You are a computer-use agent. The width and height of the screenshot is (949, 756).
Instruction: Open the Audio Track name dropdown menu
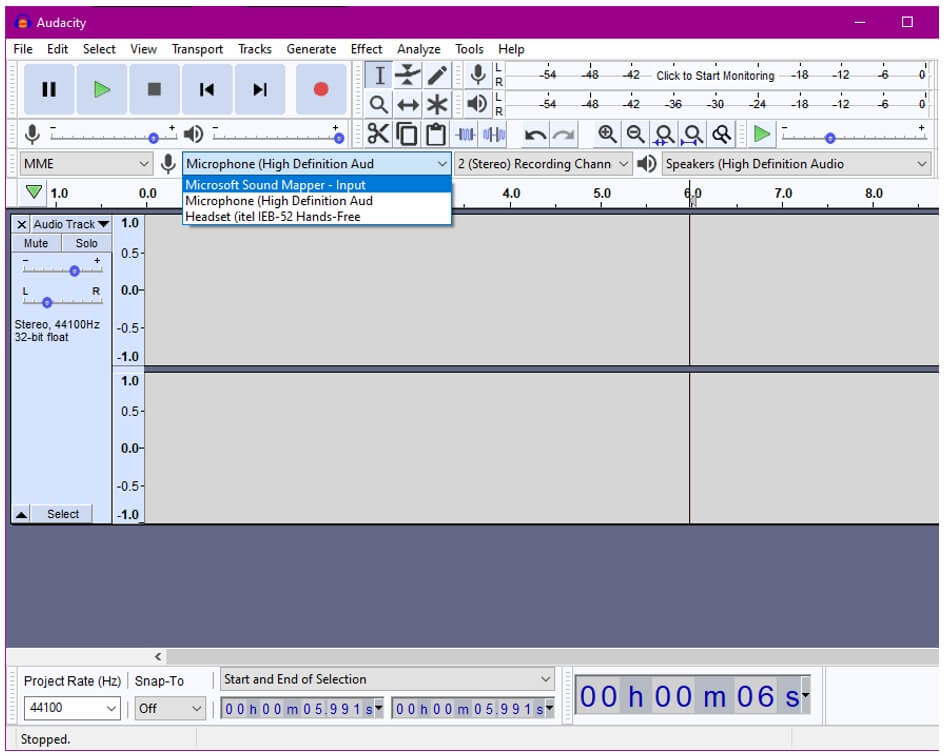[71, 225]
